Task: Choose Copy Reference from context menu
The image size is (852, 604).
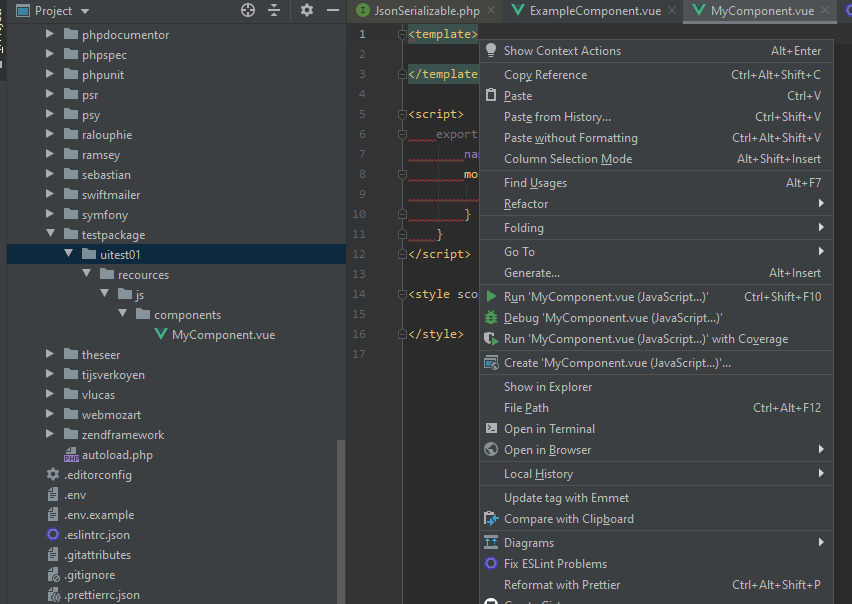Action: (656, 74)
